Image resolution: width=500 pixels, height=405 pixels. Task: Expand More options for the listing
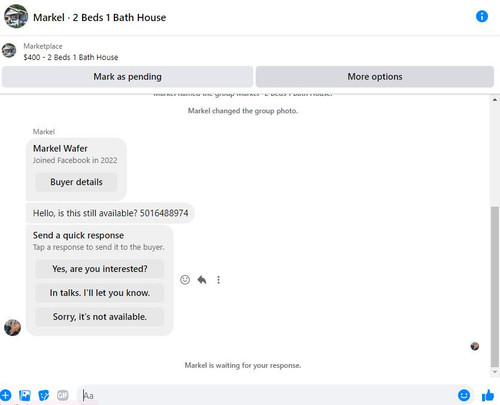(x=375, y=77)
